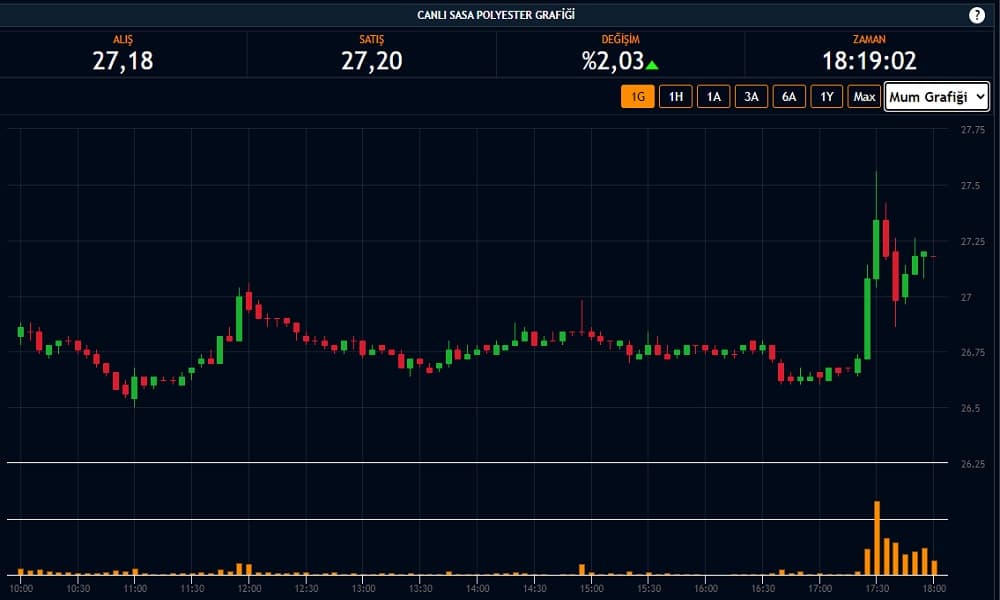Select the 1G daily range tab
Viewport: 1000px width, 600px height.
pos(638,97)
